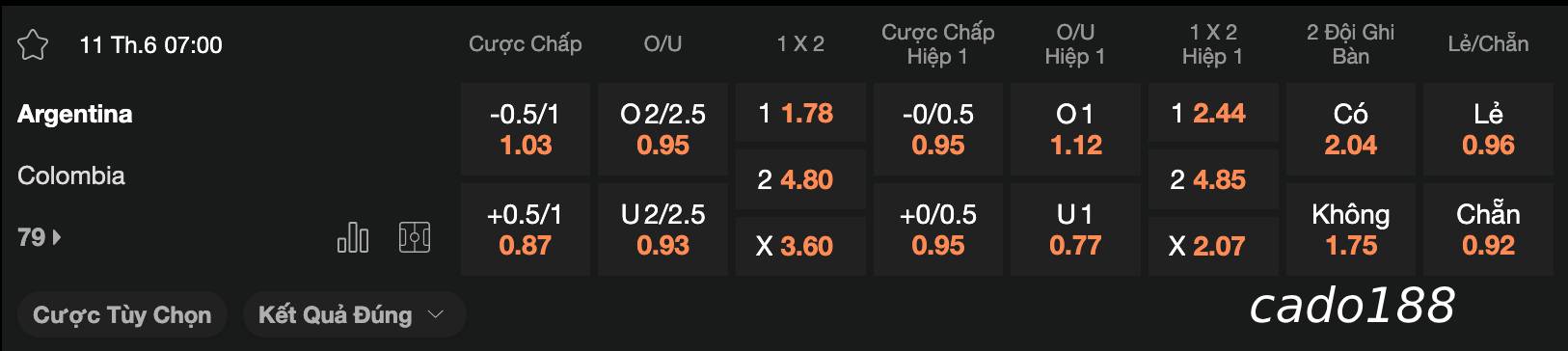
Task: Pick Không at odds 1.75
Action: coord(1351,229)
